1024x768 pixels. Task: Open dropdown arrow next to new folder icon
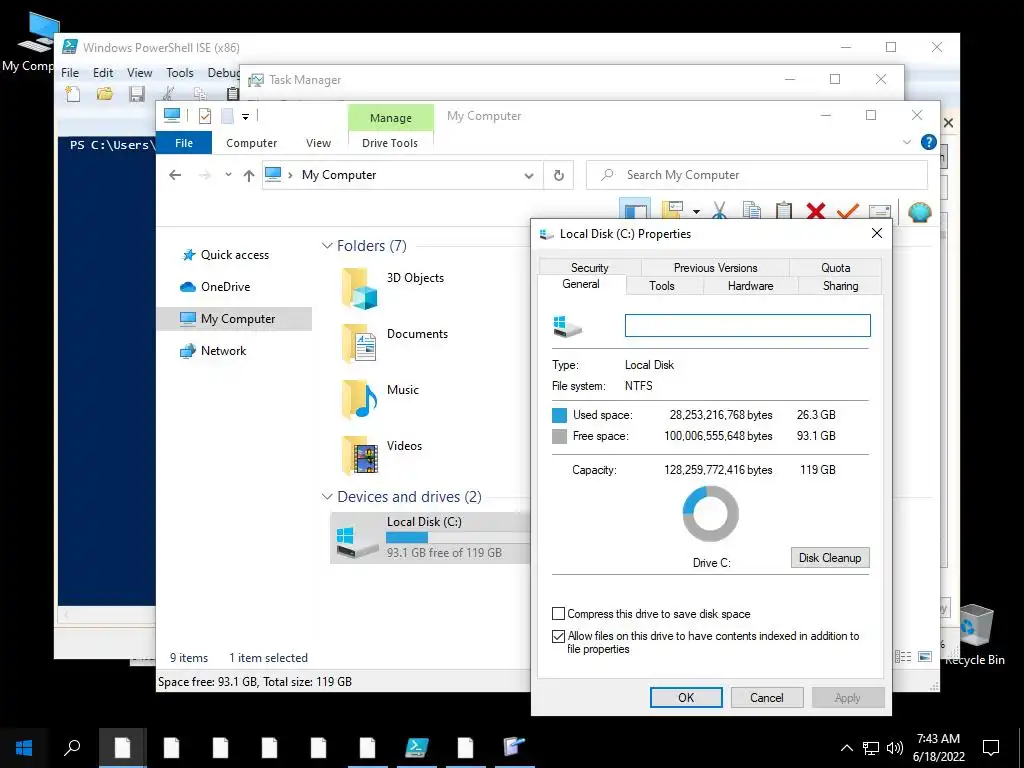[696, 212]
